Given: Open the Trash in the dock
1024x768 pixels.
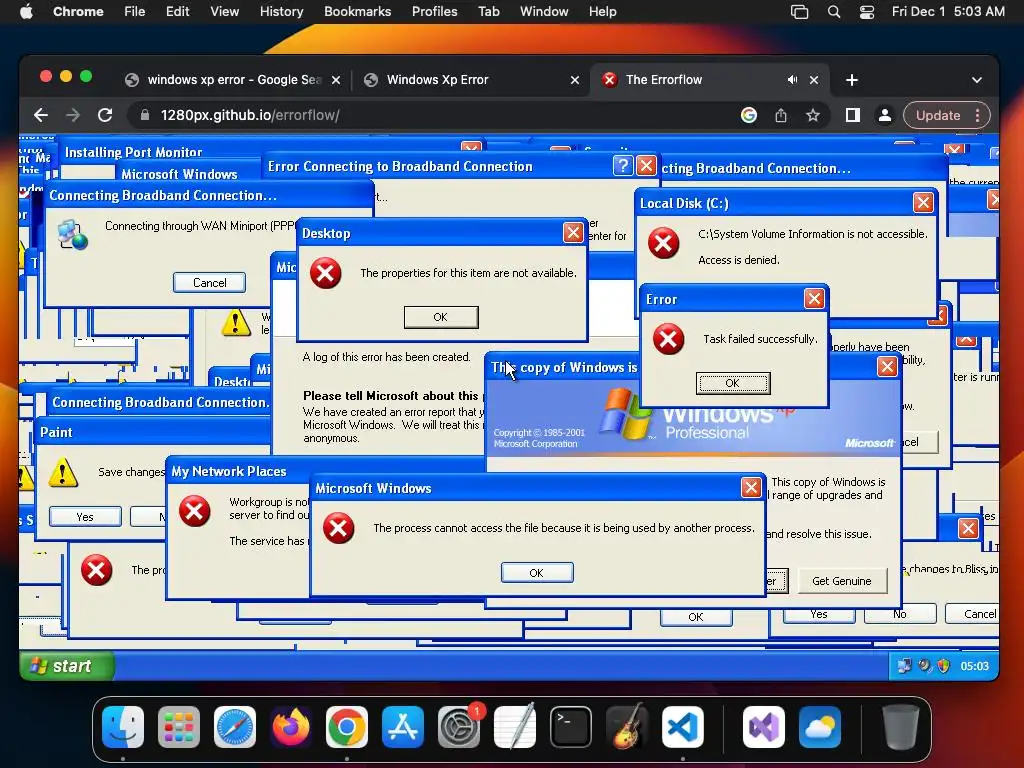Looking at the screenshot, I should (901, 727).
